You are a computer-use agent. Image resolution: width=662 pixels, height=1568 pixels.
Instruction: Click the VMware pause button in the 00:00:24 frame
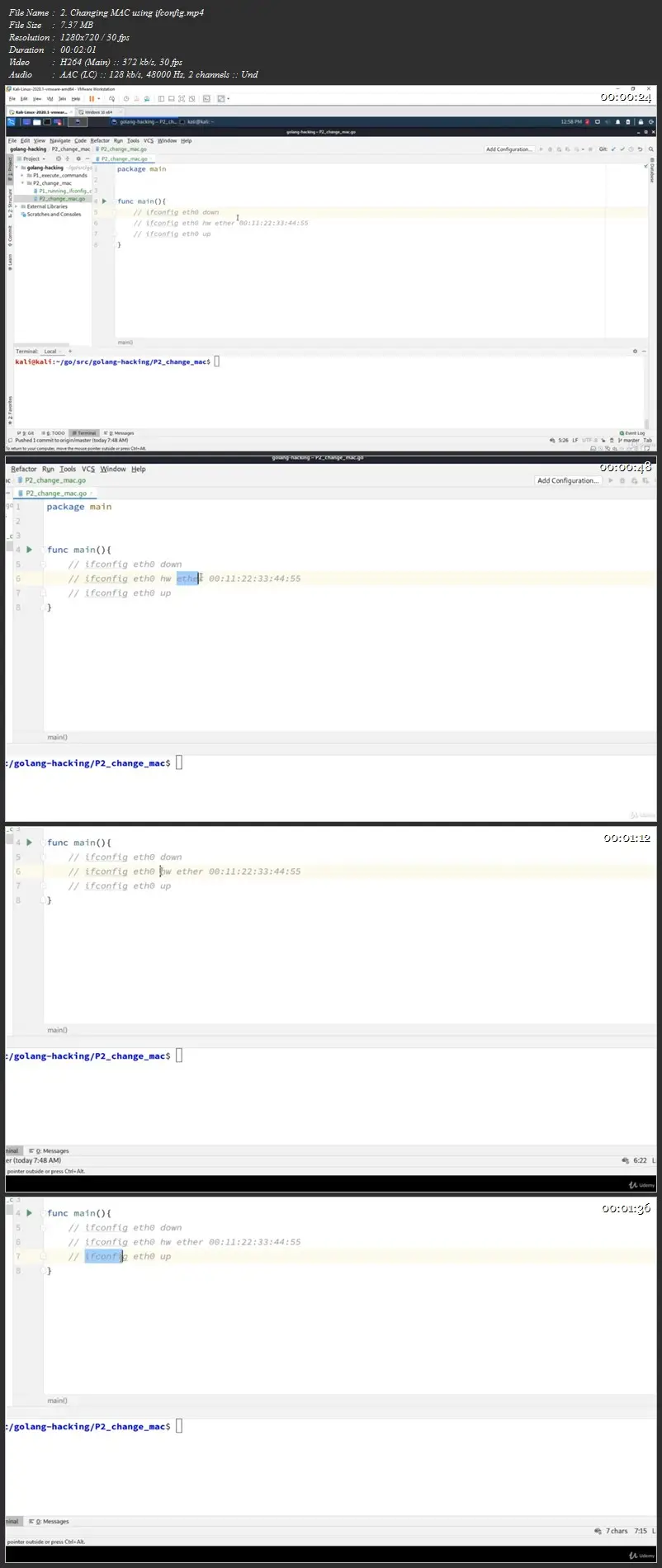(x=92, y=99)
